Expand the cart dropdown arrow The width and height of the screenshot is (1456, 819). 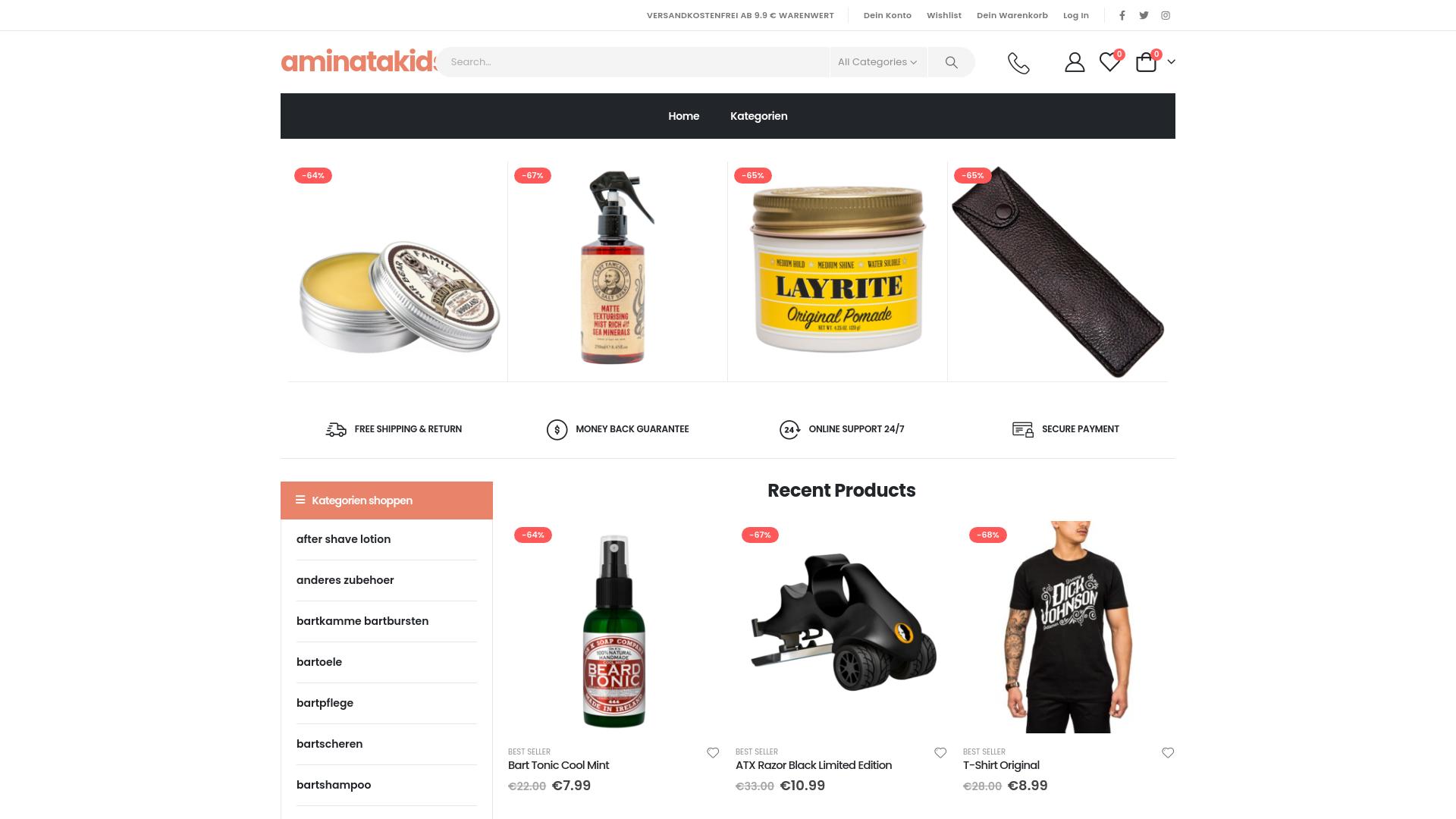coord(1171,62)
